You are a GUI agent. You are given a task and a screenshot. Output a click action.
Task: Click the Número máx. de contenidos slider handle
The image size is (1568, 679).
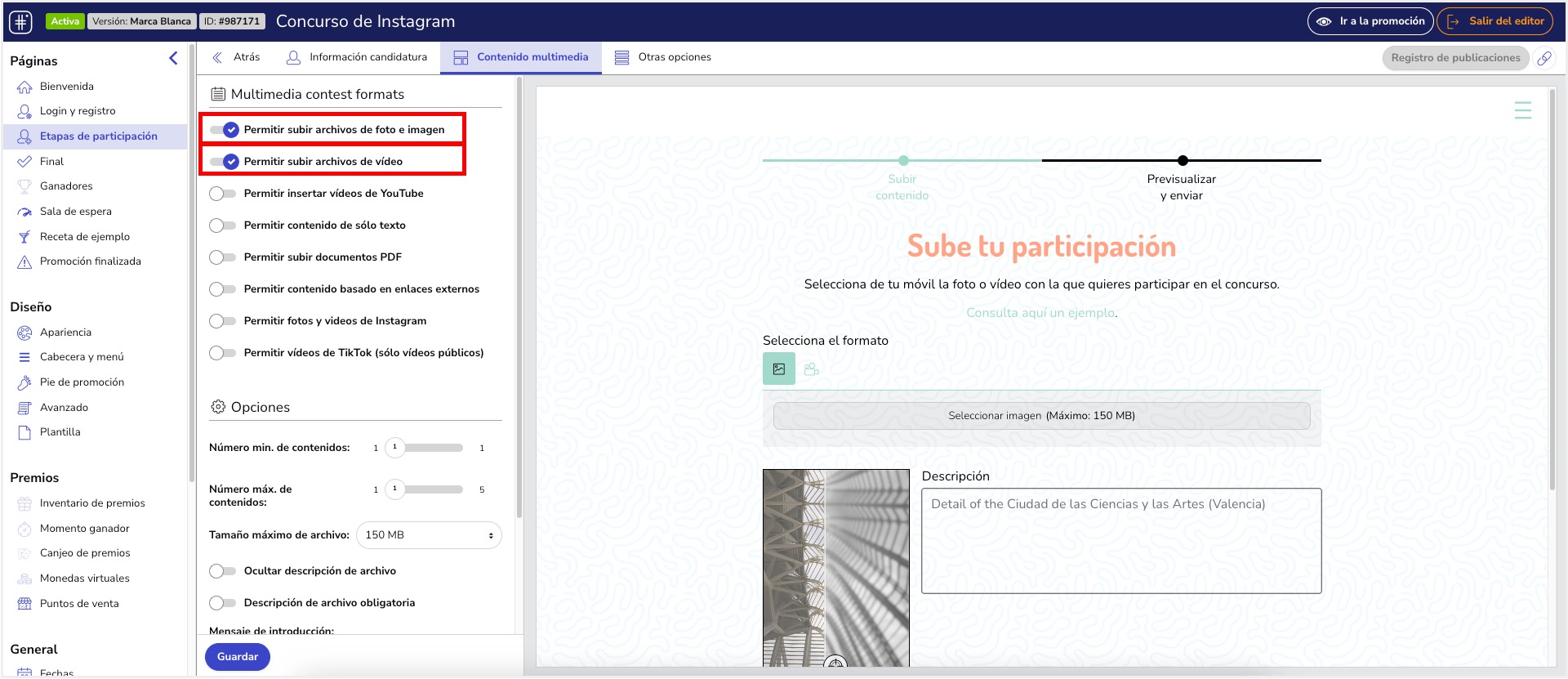point(394,489)
